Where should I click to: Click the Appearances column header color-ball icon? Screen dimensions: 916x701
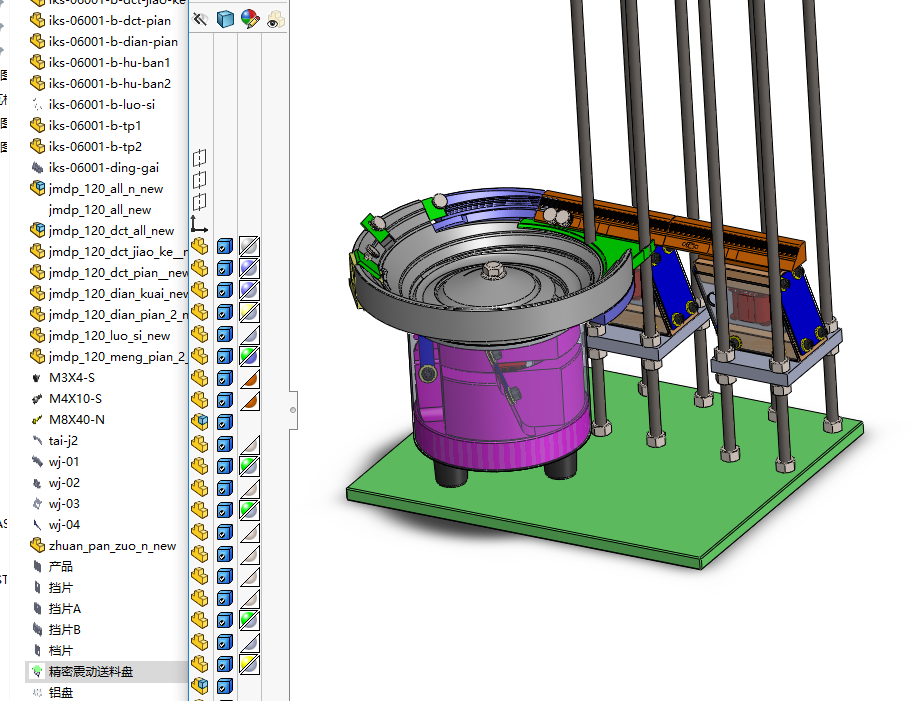point(249,18)
